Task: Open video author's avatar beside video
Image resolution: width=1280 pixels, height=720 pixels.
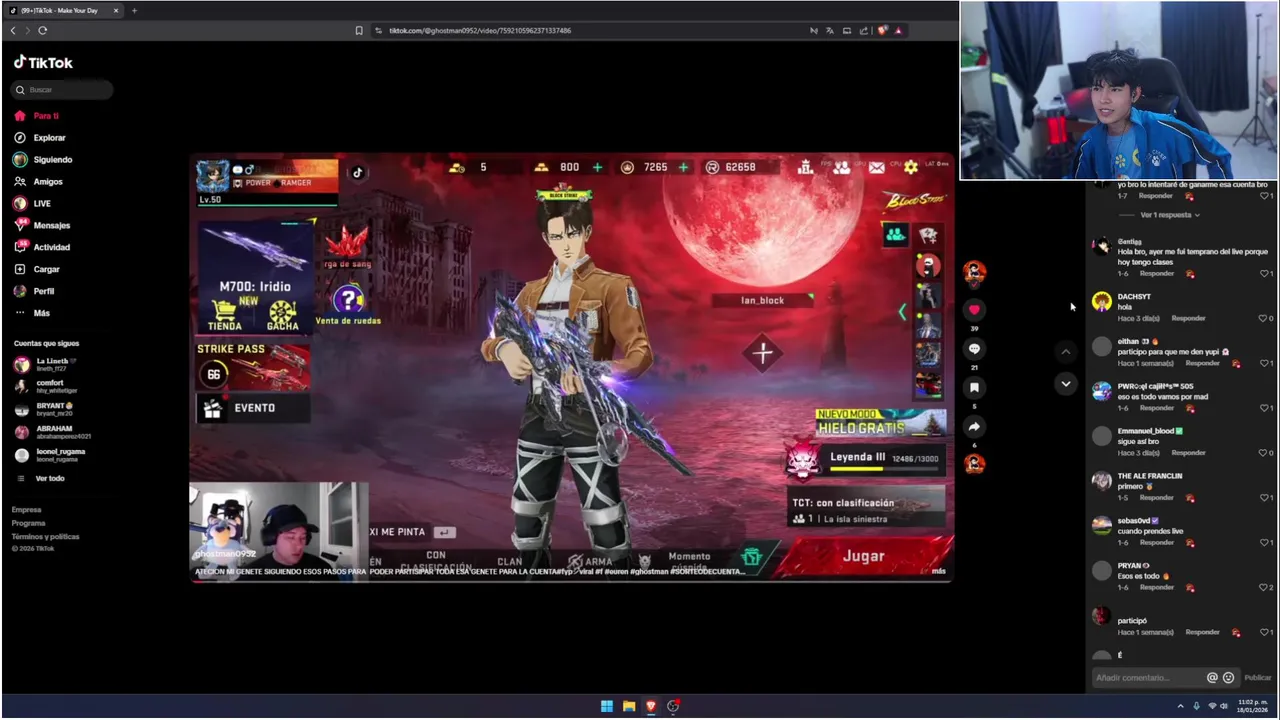Action: (974, 272)
